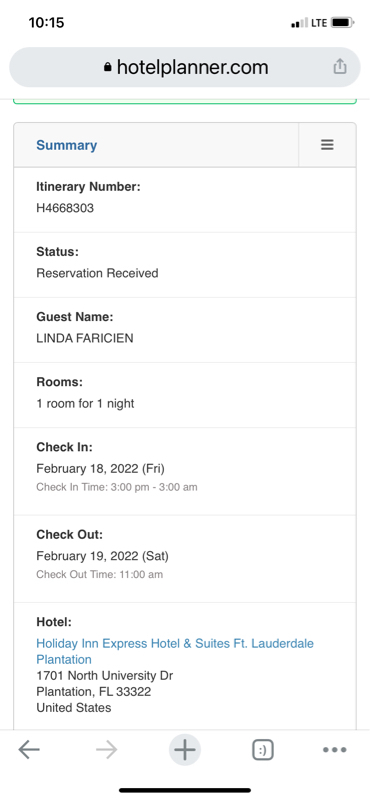Tap the February 19, 2022 check-out date
Viewport: 370px width, 800px height.
click(102, 556)
